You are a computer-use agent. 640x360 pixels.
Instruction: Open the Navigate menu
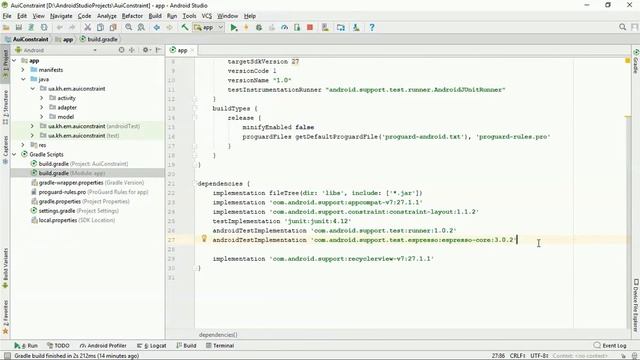(61, 16)
